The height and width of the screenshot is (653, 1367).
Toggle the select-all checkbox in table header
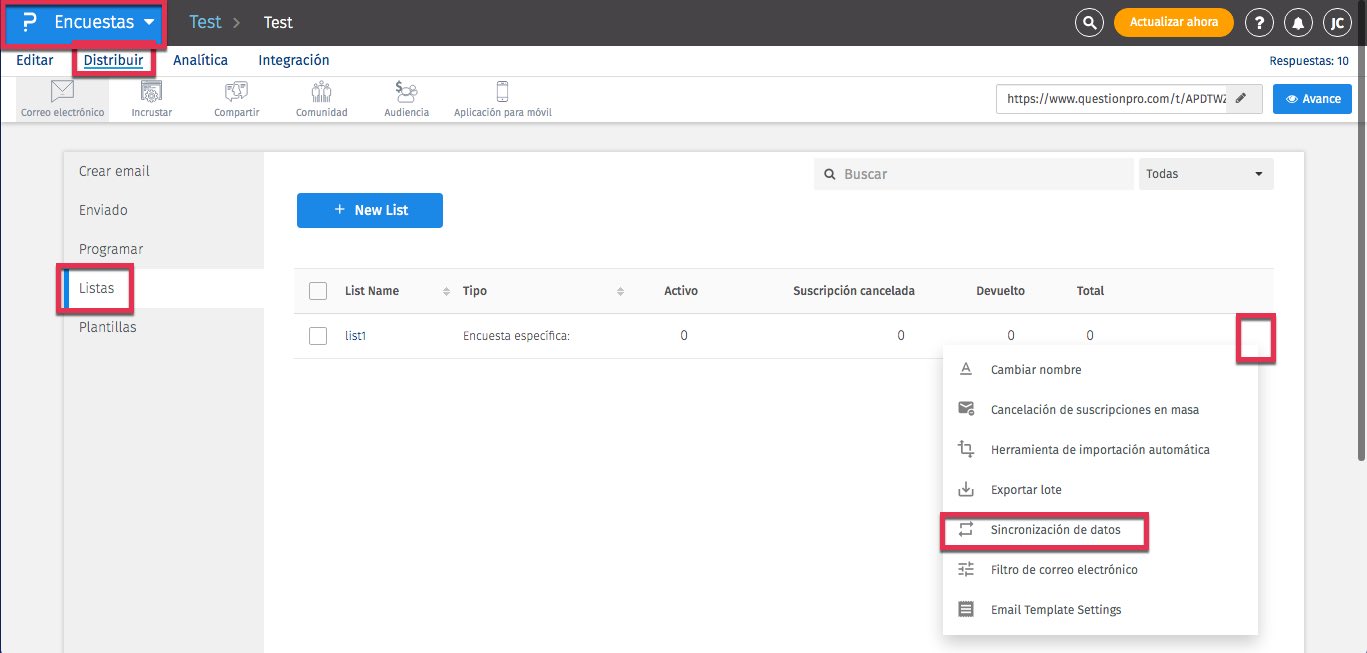[x=318, y=291]
